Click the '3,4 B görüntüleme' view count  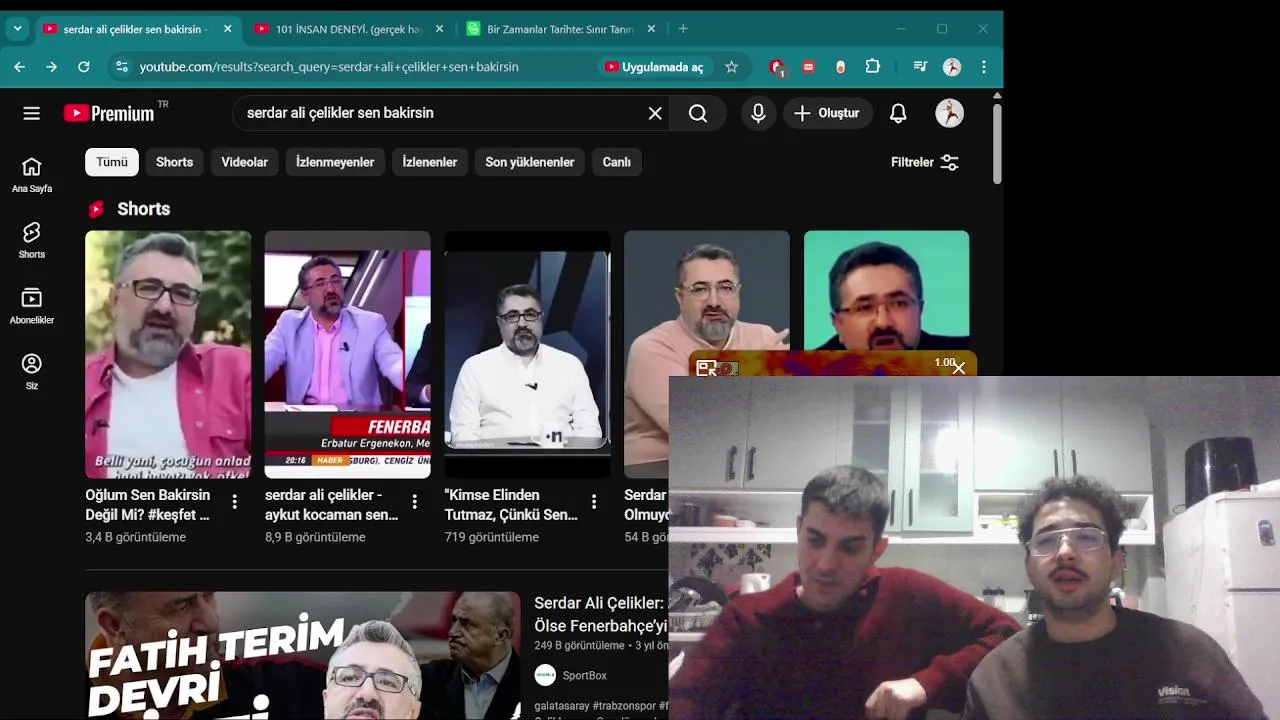pos(136,537)
